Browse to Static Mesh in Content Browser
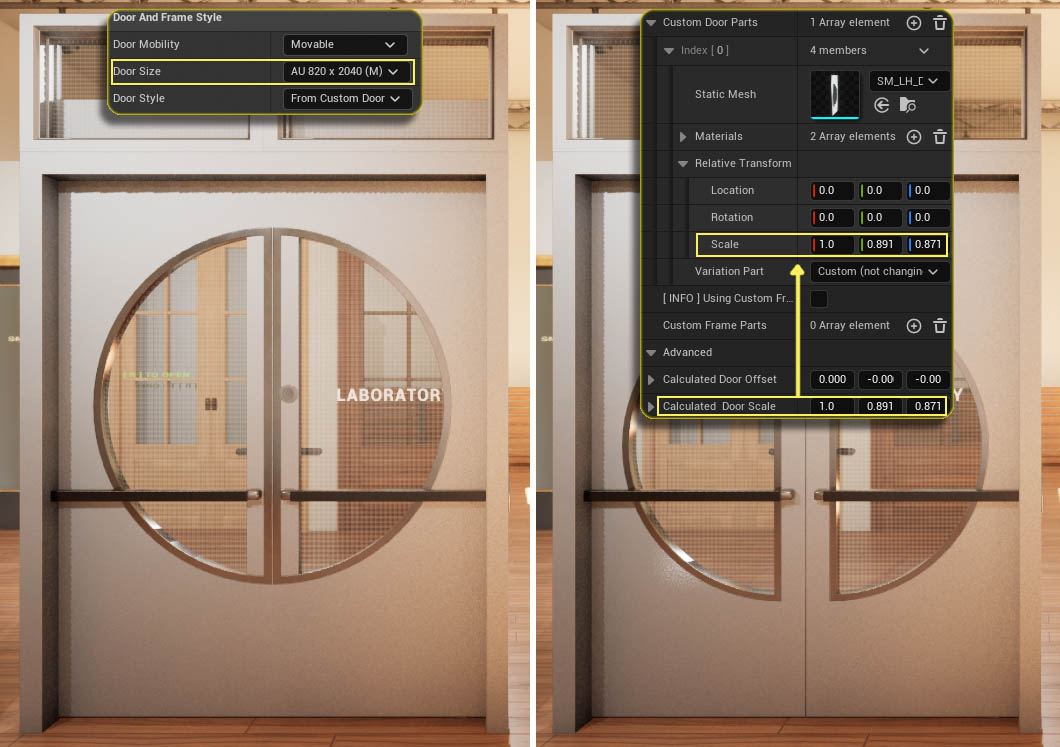 [x=907, y=105]
